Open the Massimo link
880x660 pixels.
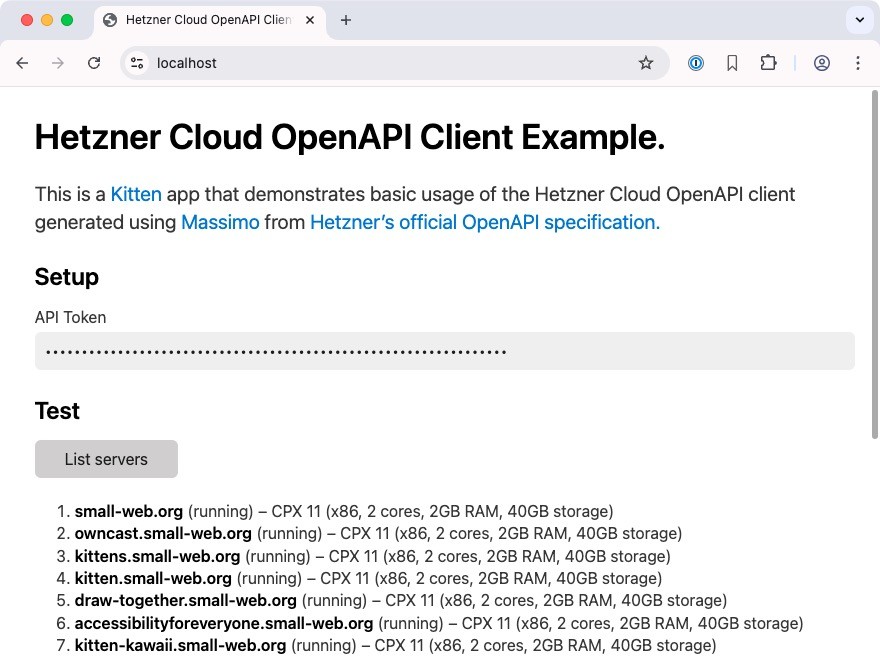(x=220, y=222)
